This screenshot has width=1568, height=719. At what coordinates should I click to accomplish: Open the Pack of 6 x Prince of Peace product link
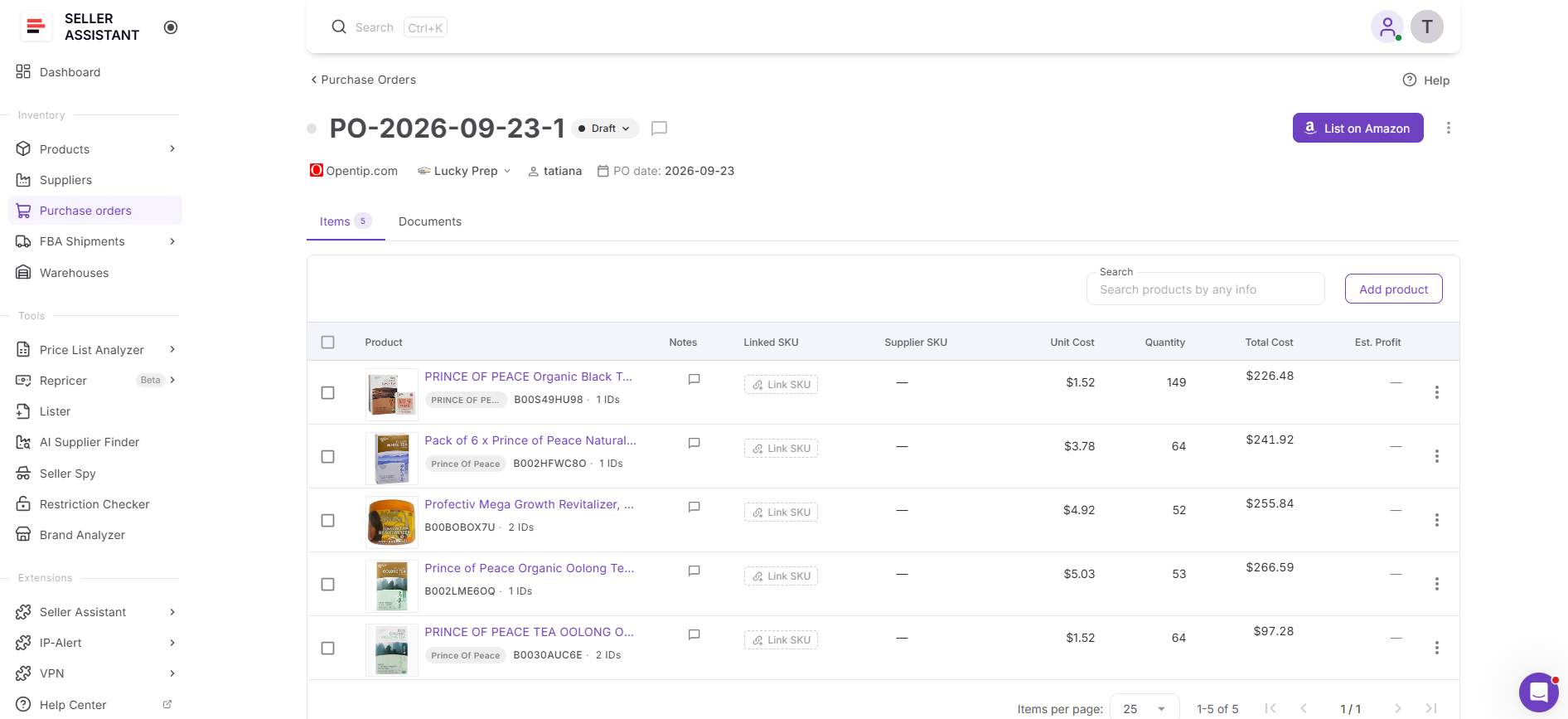pyautogui.click(x=530, y=440)
